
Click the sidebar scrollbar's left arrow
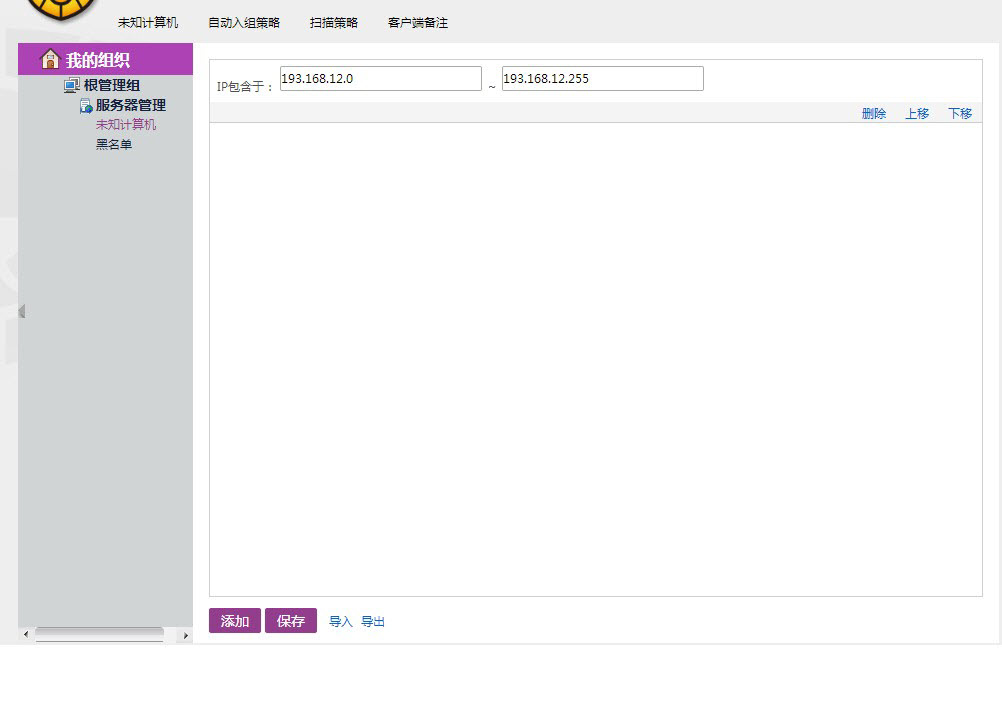pos(26,635)
